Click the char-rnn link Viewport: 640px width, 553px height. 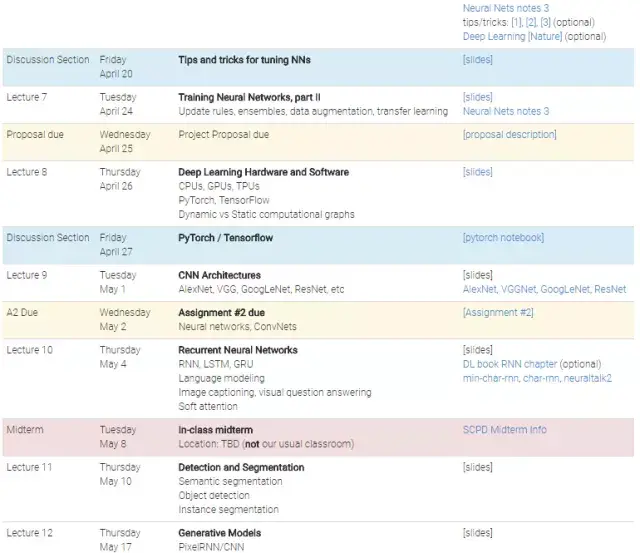[540, 378]
